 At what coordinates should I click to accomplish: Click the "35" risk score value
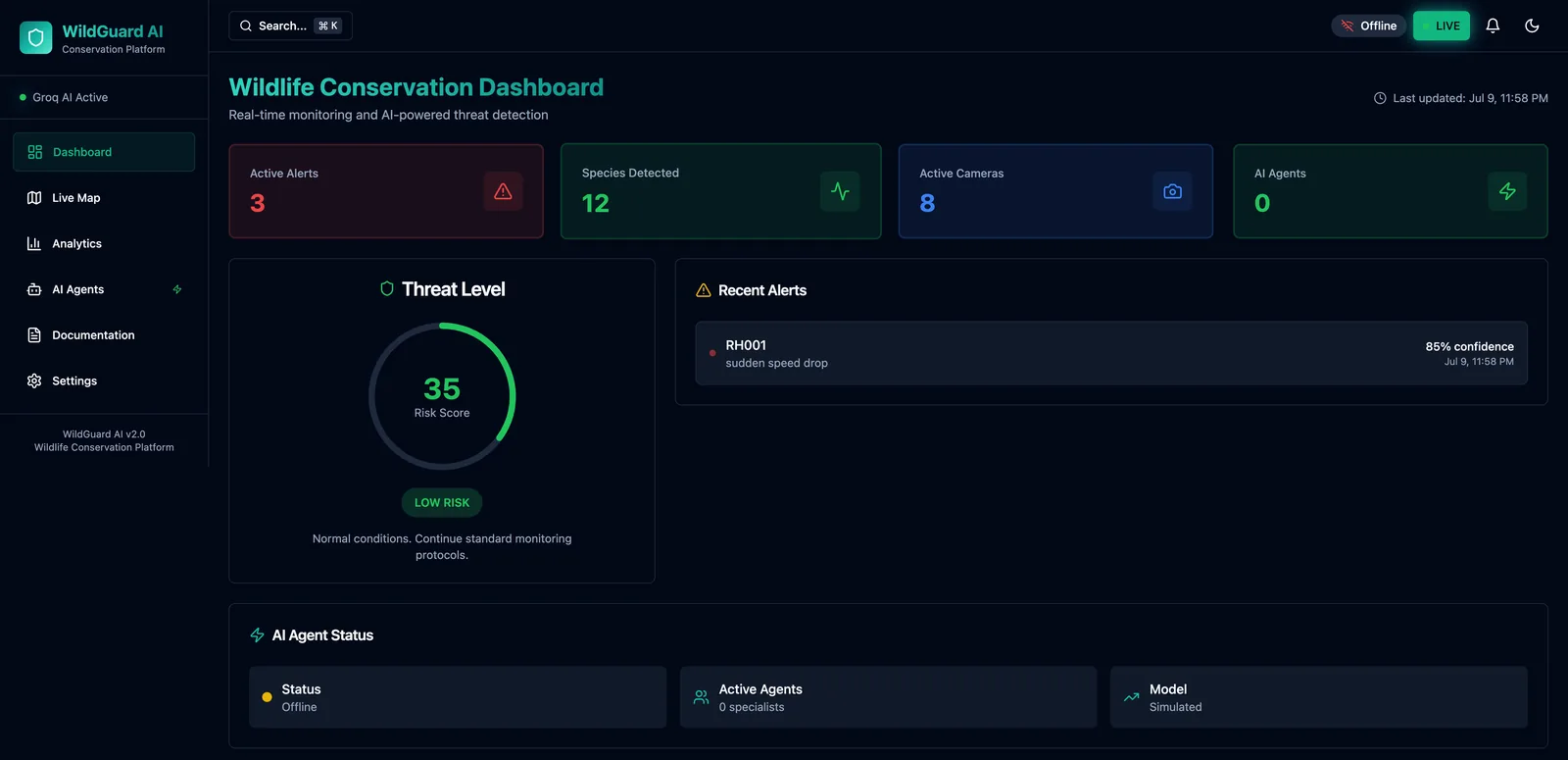[x=442, y=389]
